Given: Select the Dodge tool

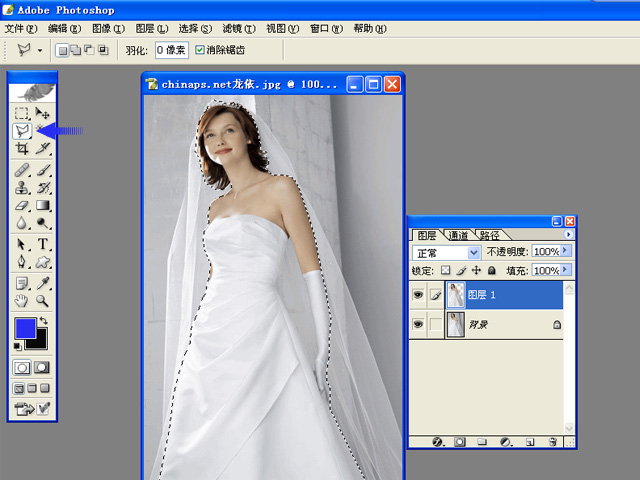Looking at the screenshot, I should coord(42,223).
